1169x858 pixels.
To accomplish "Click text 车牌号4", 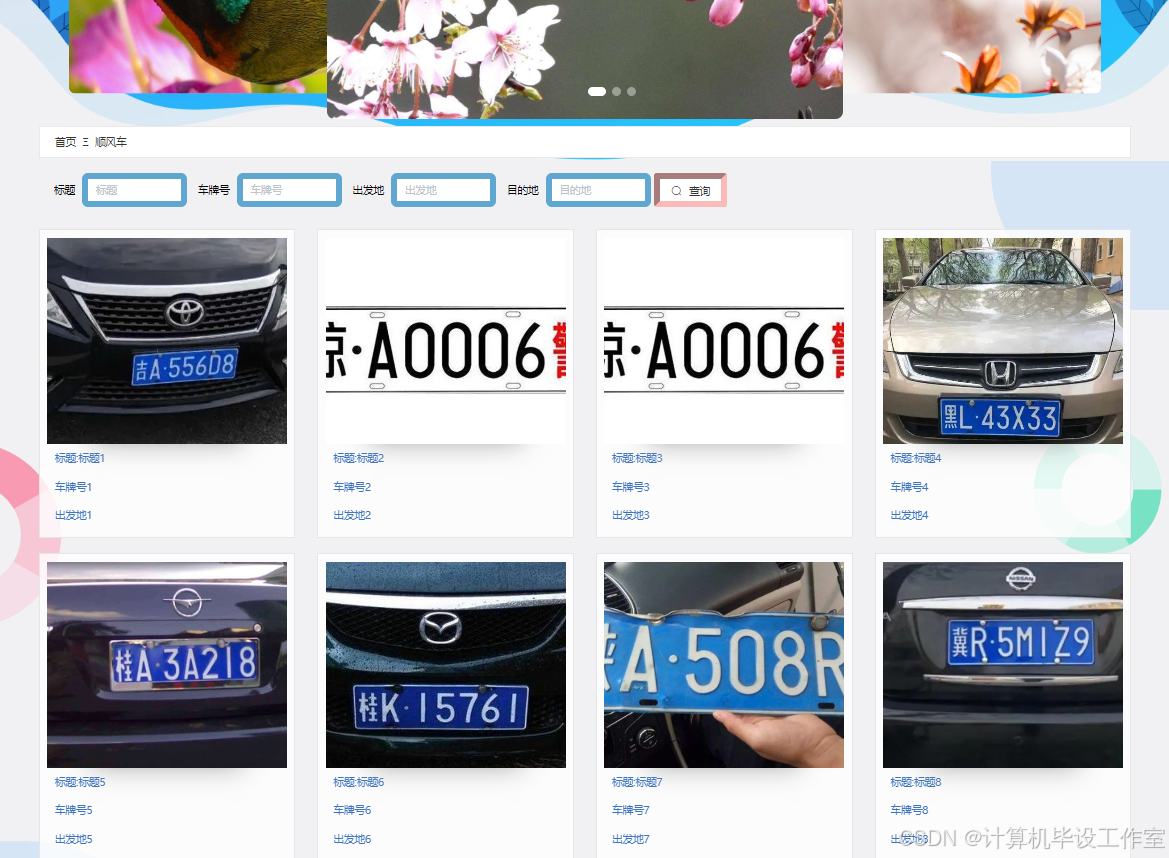I will (910, 487).
